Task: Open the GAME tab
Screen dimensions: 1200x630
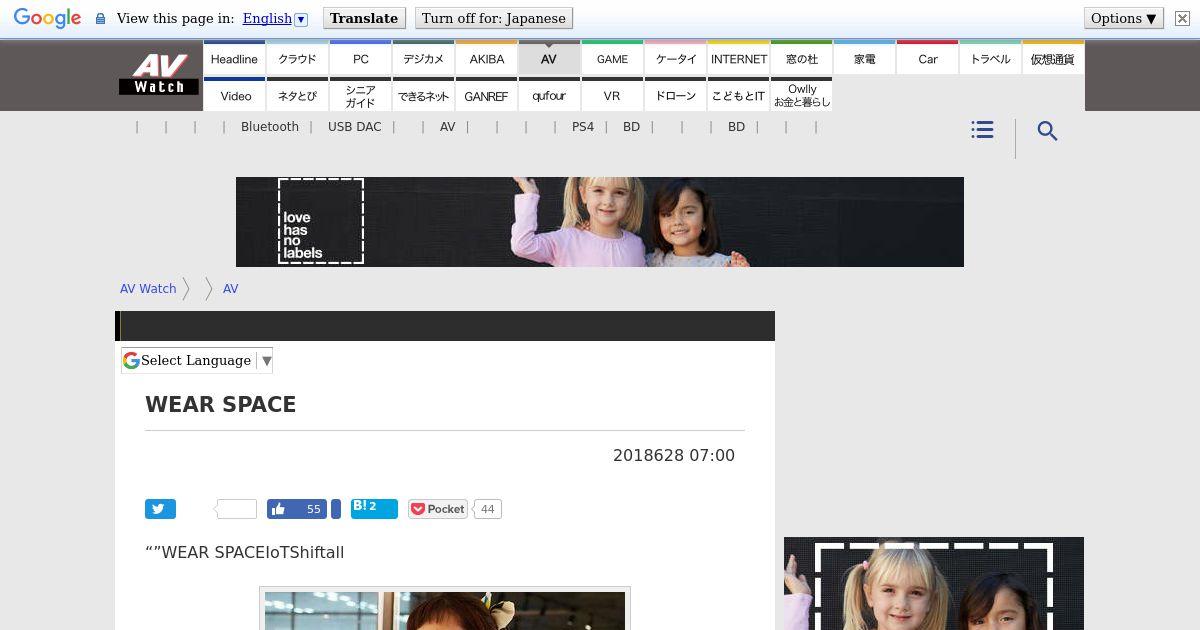Action: coord(612,58)
